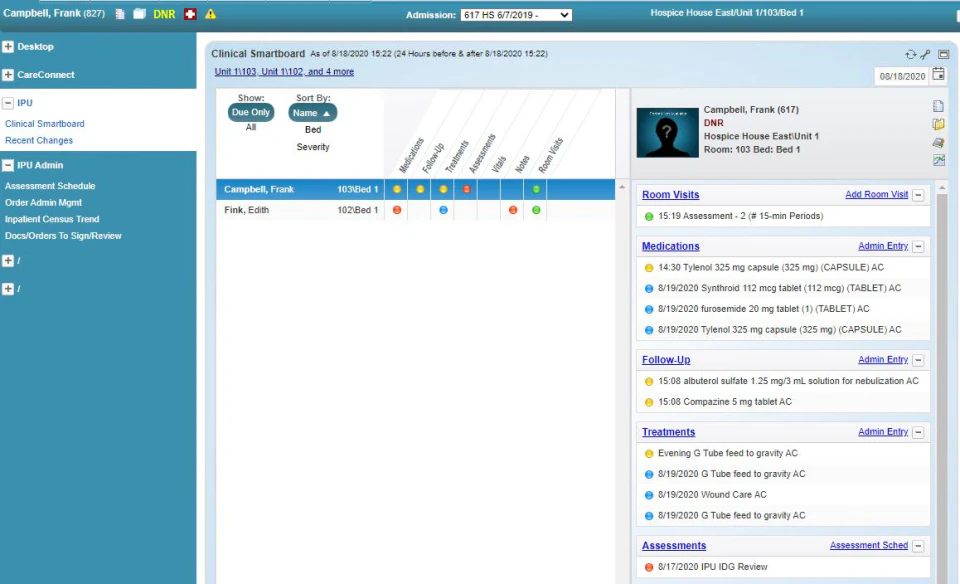
Task: Expand the CareConnect sidebar section
Action: pyautogui.click(x=10, y=74)
